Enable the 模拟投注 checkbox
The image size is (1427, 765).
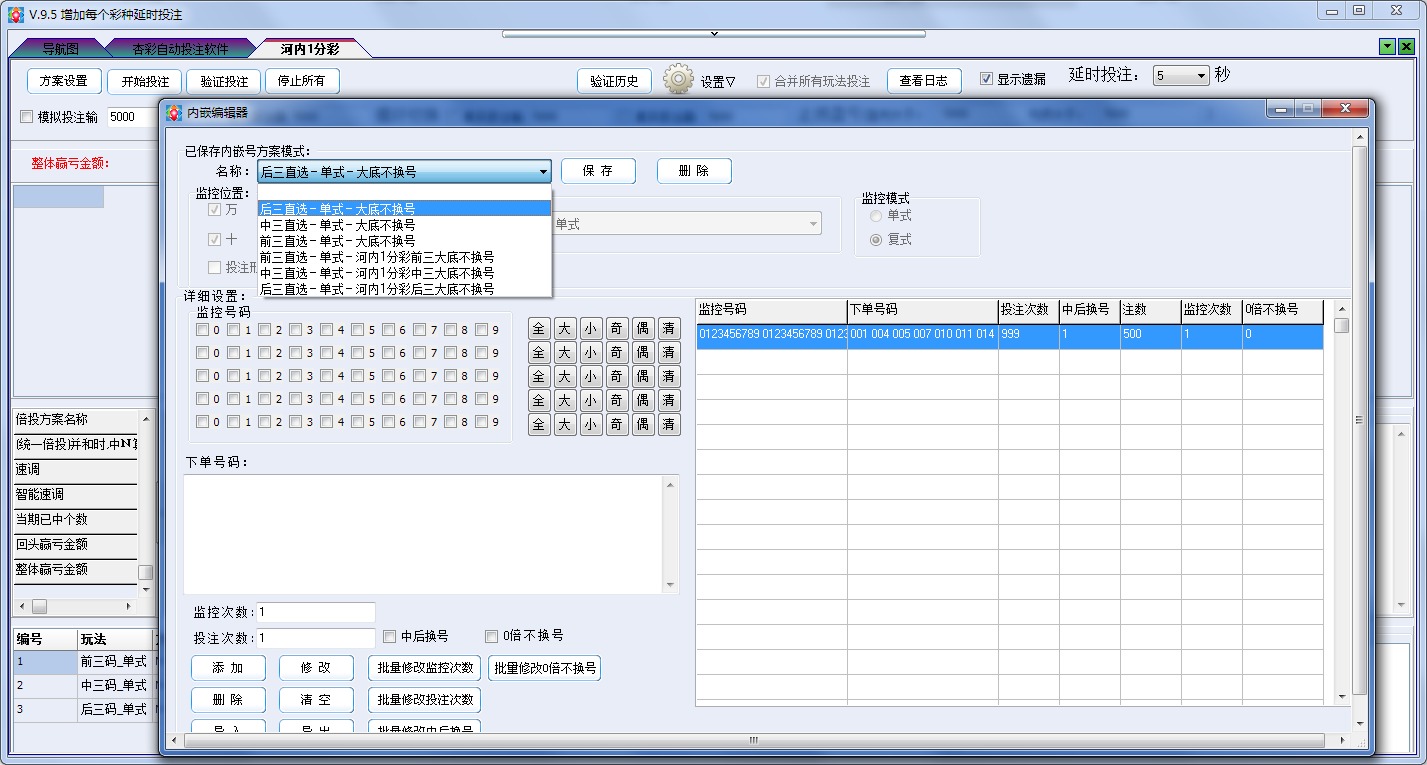pos(27,117)
